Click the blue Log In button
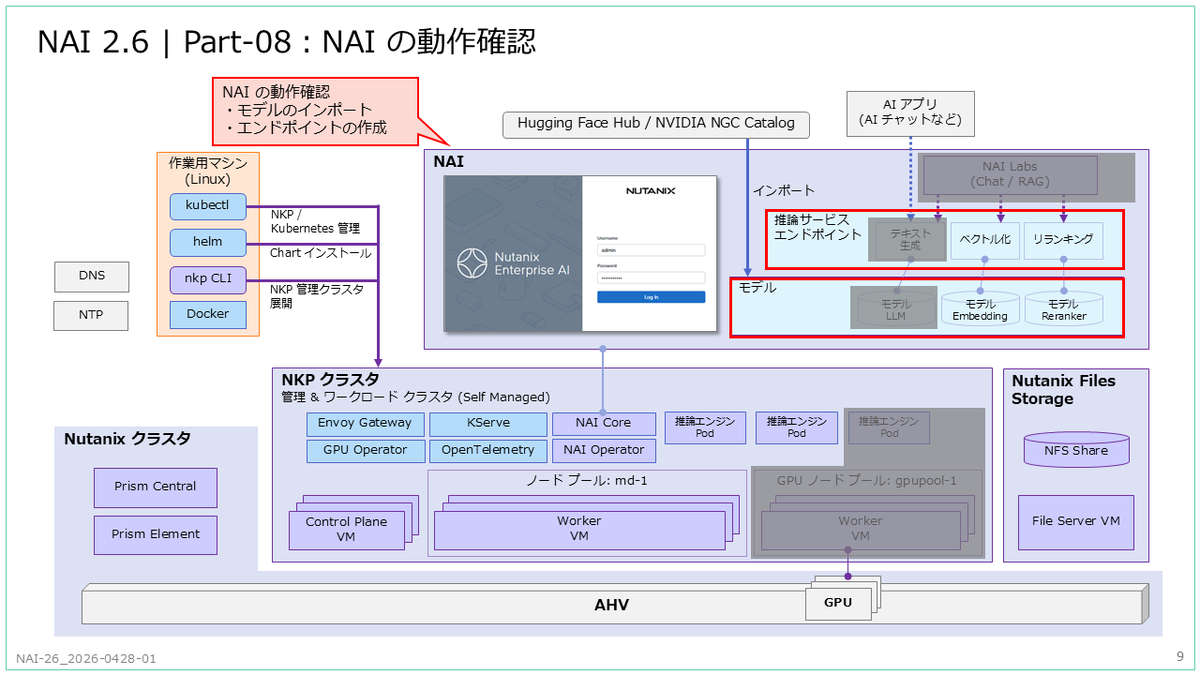Screen dimensions: 1200x675 (651, 297)
